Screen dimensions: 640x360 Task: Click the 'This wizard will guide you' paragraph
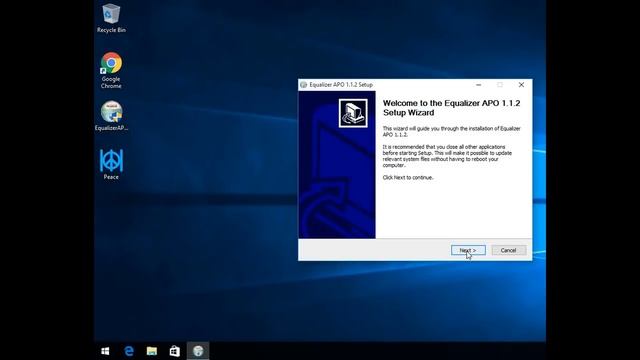click(x=451, y=131)
